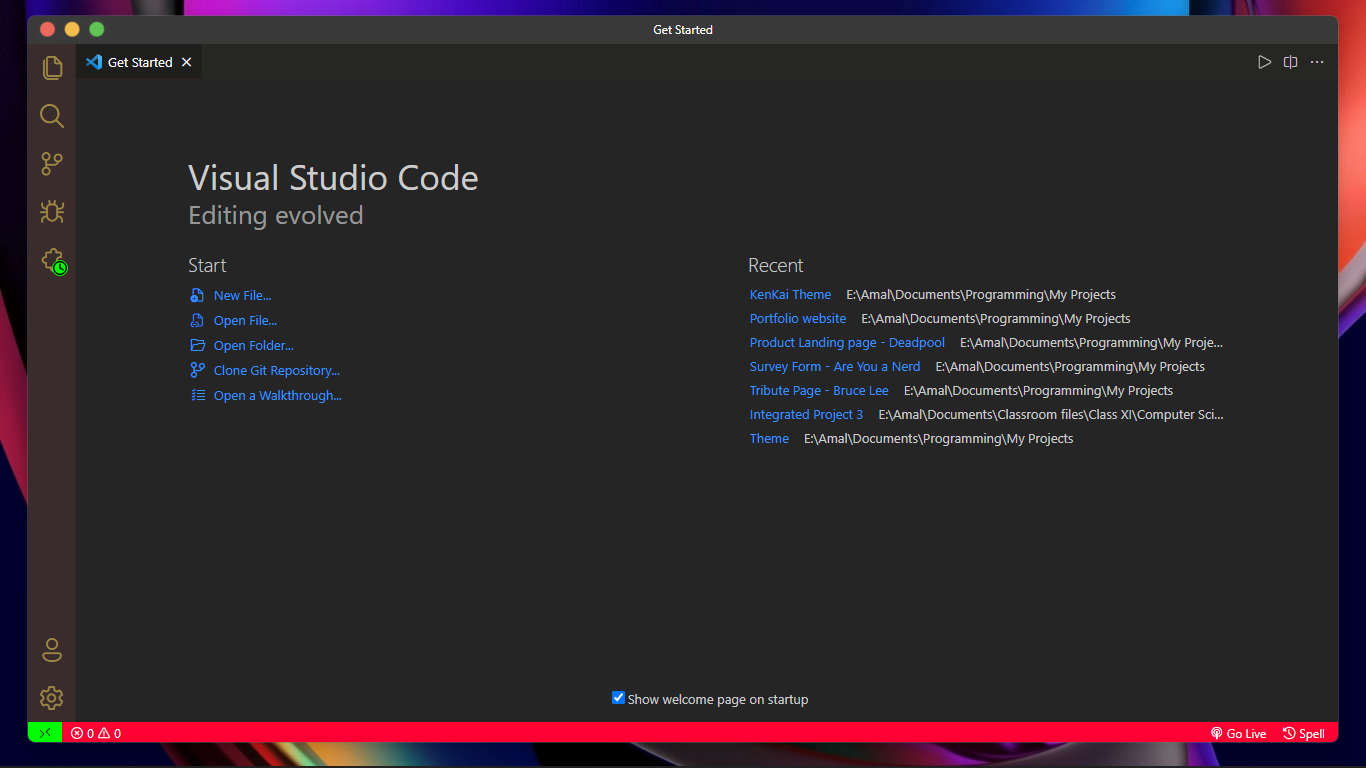Open recent project KenKai Theme

click(790, 294)
